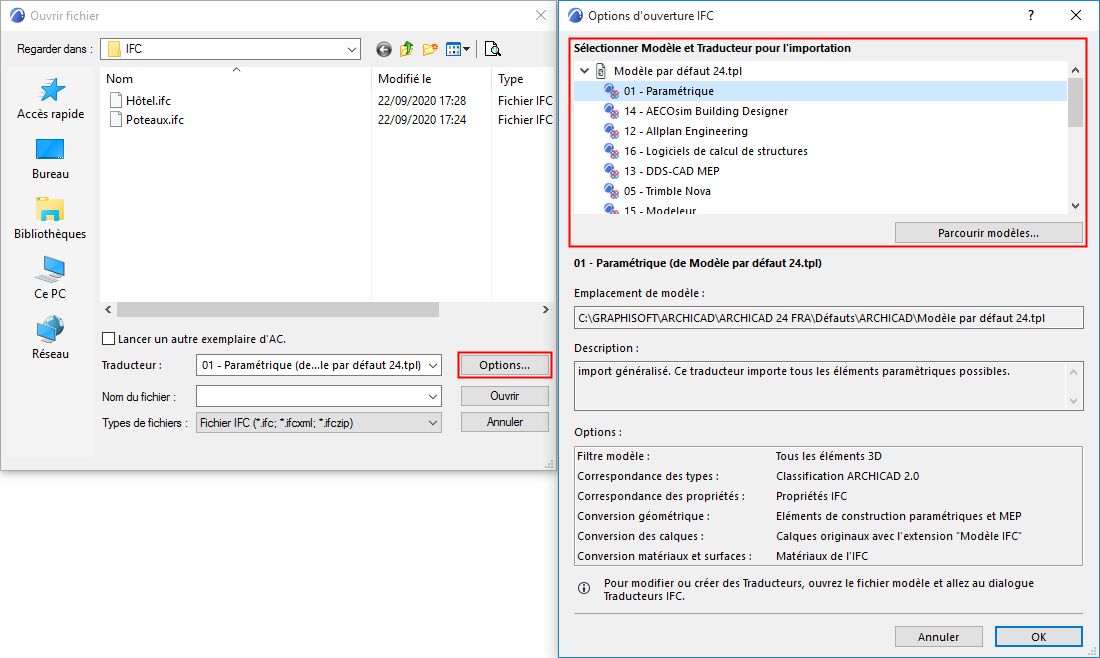Click the info icon near Traducteurs IFC note
Screen dimensions: 1100x658
coord(584,588)
